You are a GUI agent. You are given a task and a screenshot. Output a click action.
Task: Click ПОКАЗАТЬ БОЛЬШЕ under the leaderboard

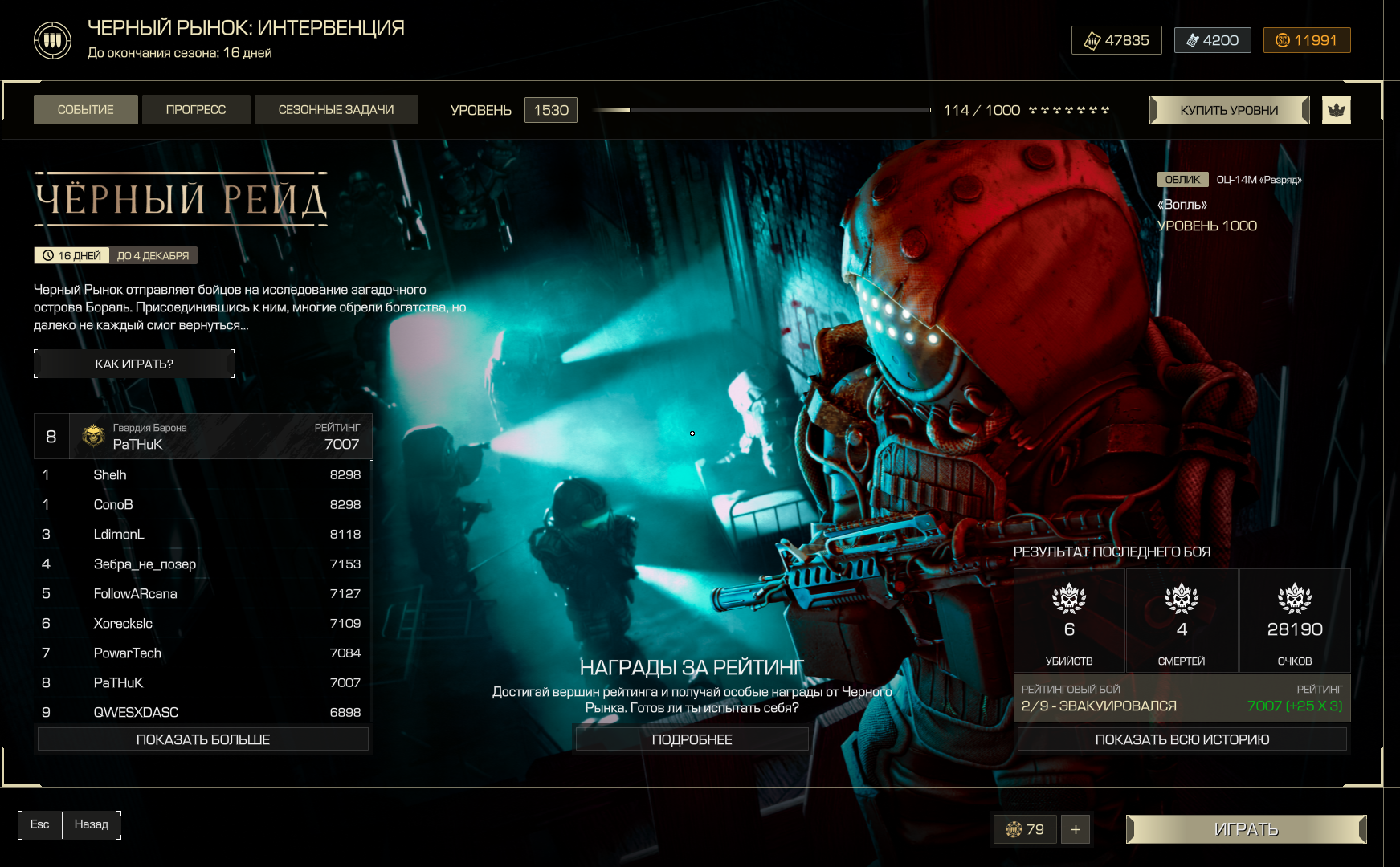(x=203, y=739)
